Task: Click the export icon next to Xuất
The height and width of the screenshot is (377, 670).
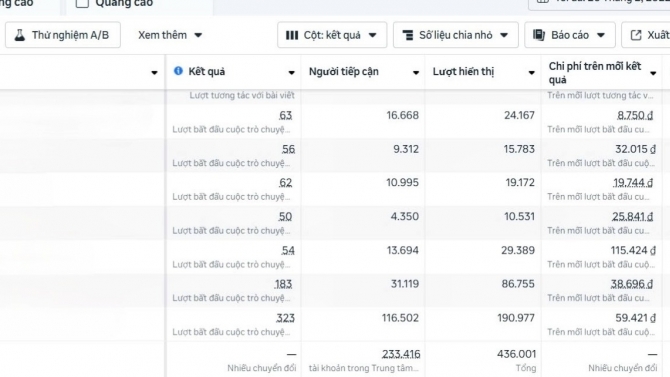Action: click(x=636, y=35)
